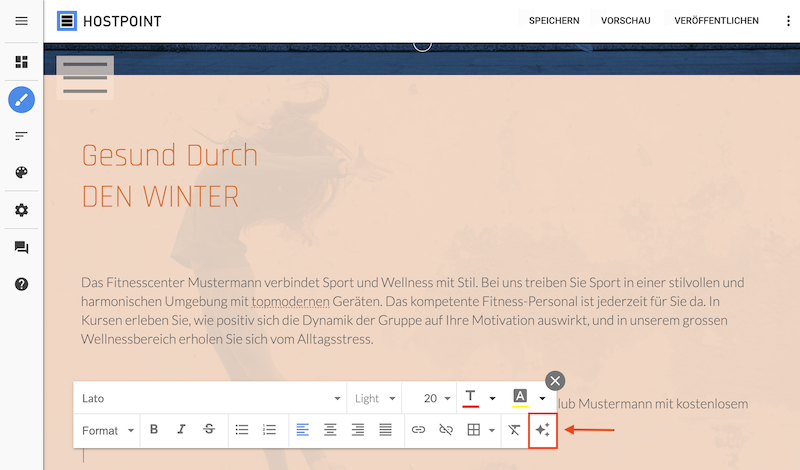Click the Speichern button
The width and height of the screenshot is (800, 470).
coord(554,21)
